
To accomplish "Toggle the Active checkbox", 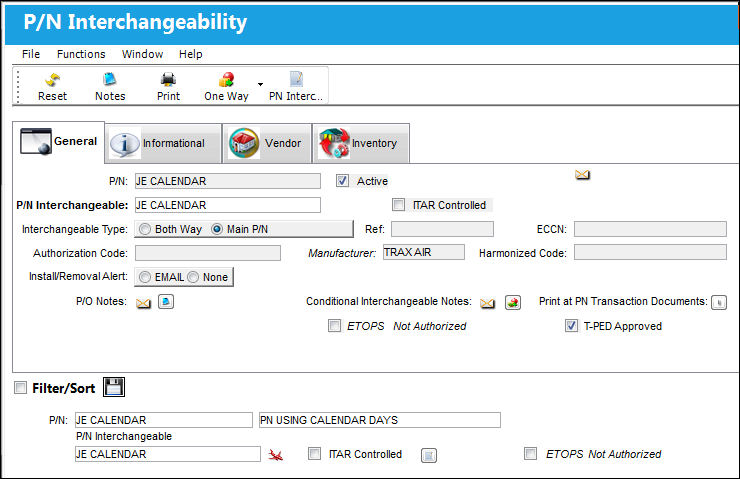I will (x=342, y=181).
